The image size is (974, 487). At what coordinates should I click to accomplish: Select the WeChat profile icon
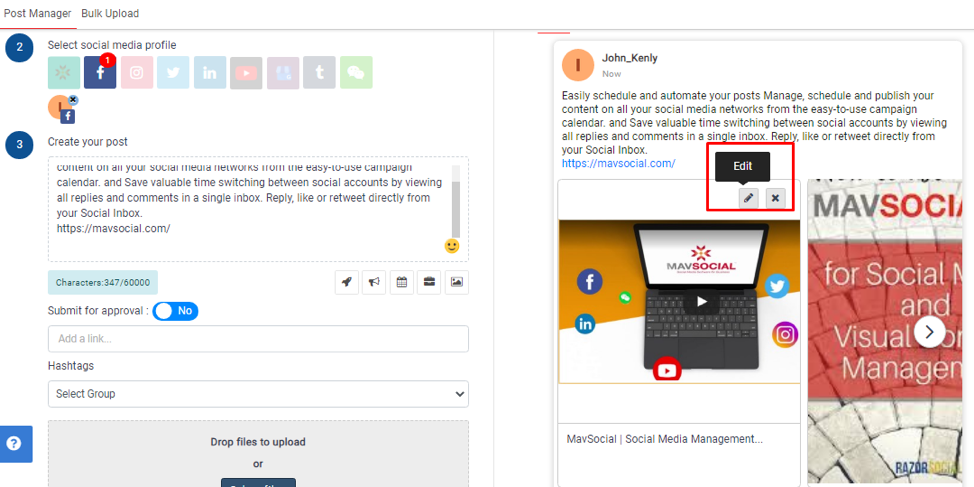pos(356,73)
